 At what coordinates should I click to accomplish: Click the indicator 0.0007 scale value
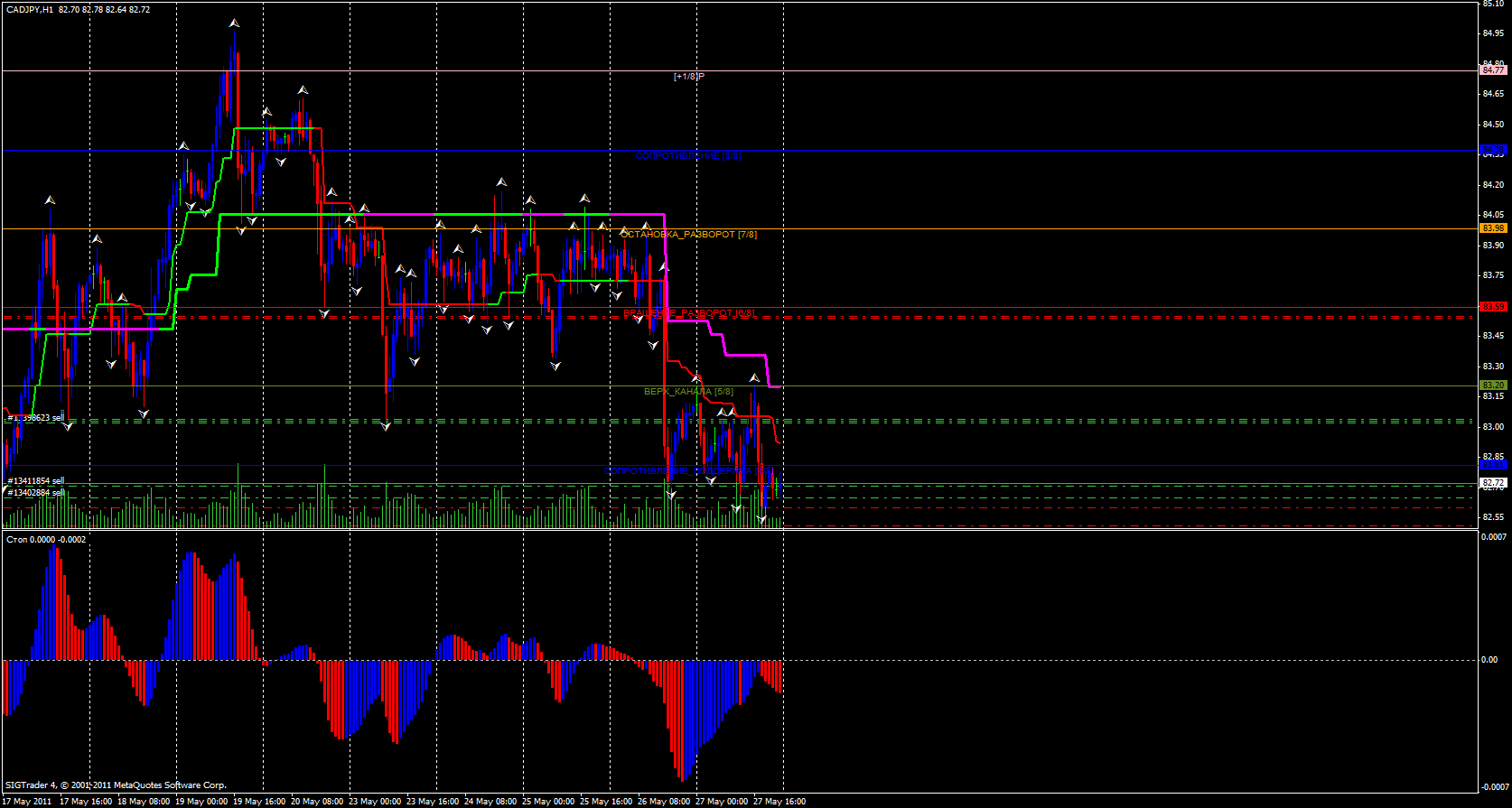(1494, 537)
